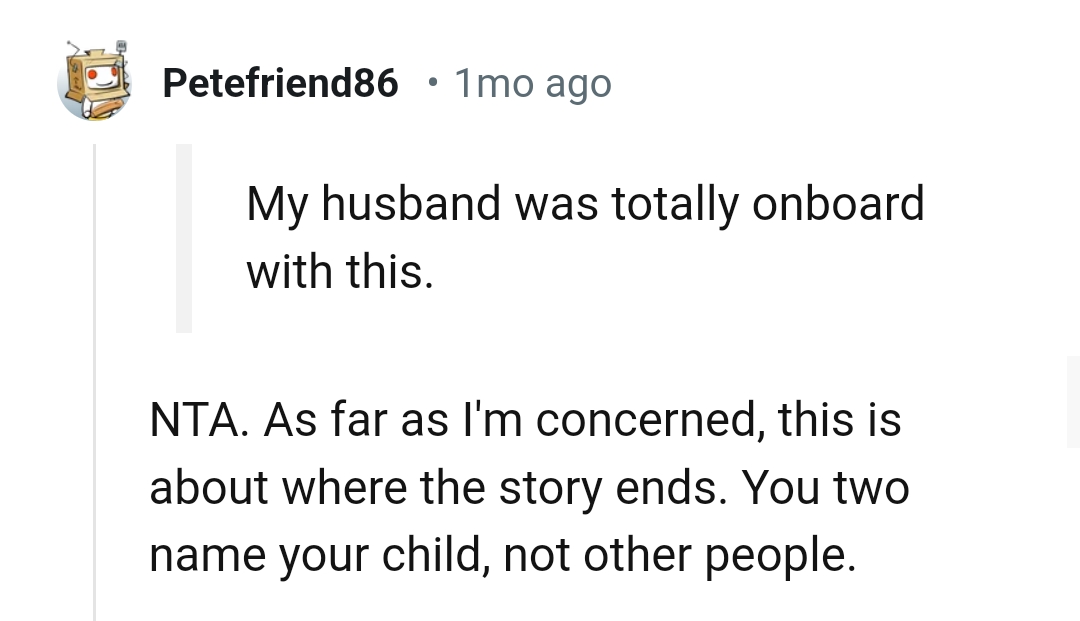
Task: Click the gray quote bar to collapse the quote
Action: pyautogui.click(x=185, y=237)
